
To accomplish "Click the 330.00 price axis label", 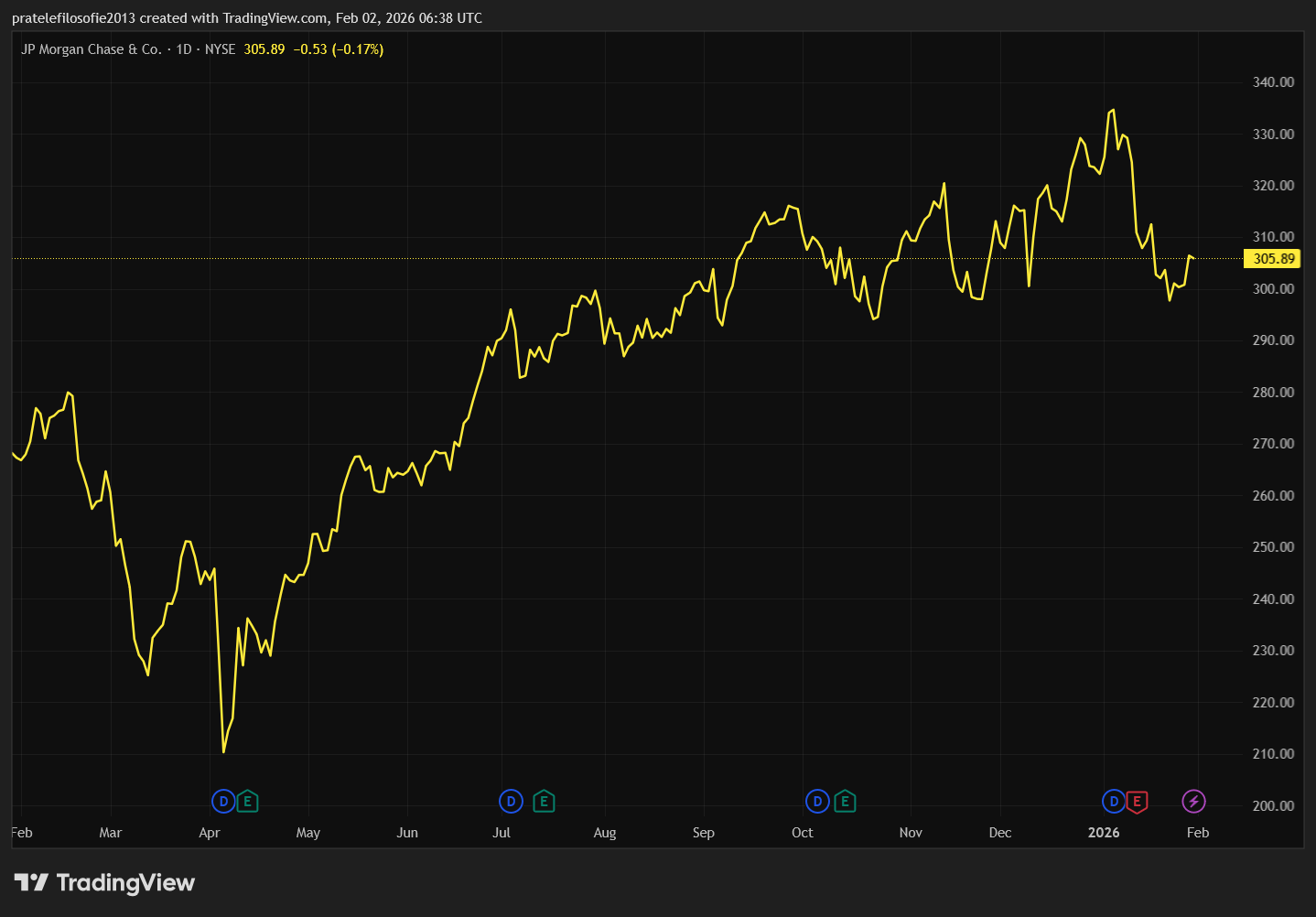I will click(1273, 134).
